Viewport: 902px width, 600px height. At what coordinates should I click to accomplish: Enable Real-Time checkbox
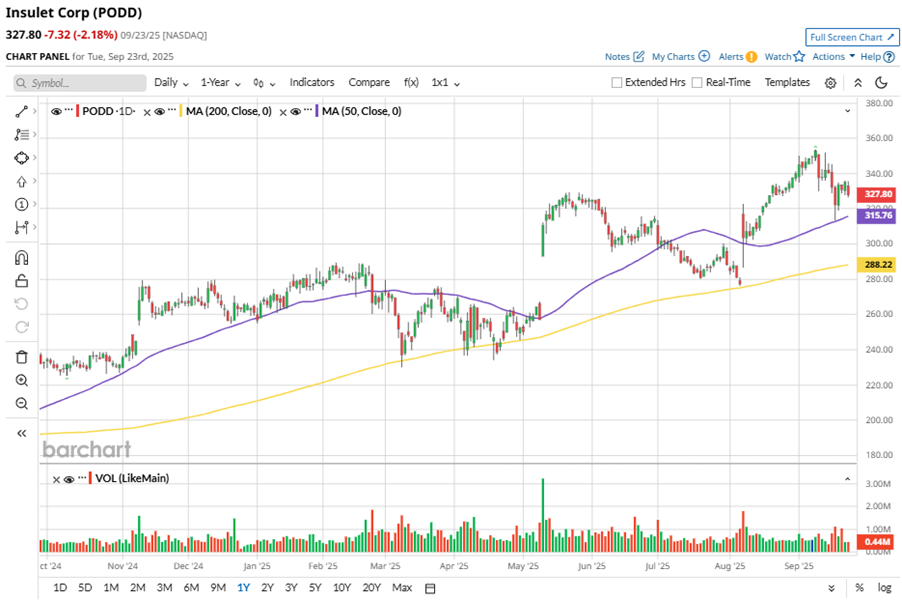[x=697, y=83]
